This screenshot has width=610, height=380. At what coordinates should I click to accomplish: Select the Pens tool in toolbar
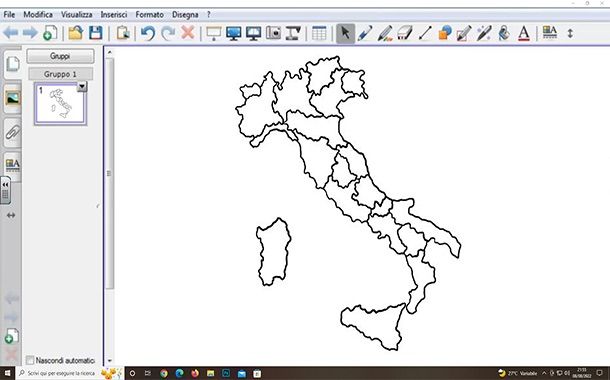click(x=365, y=33)
